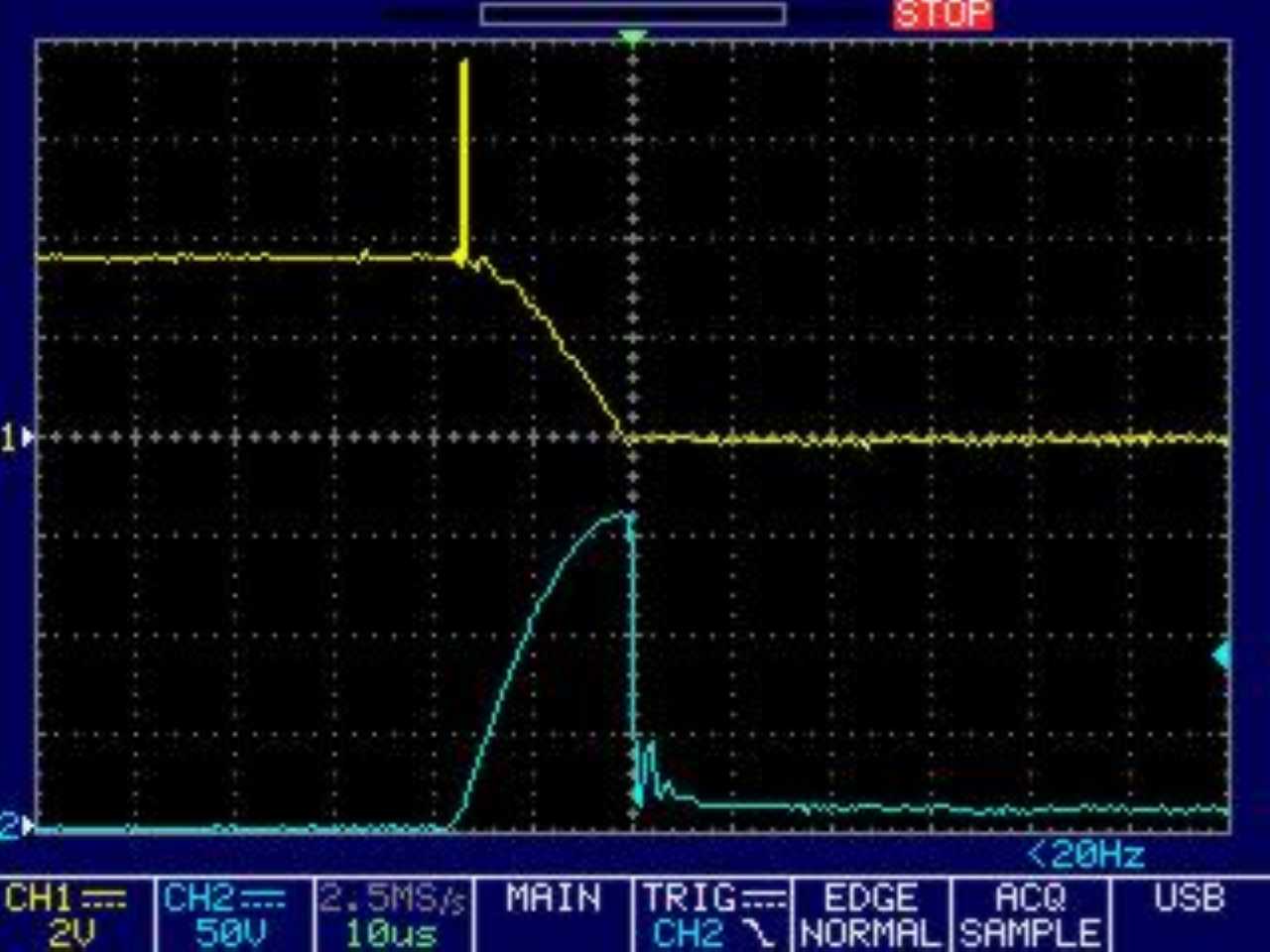The width and height of the screenshot is (1270, 952).
Task: Open the CH2 50V vertical scale setting
Action: (230, 933)
